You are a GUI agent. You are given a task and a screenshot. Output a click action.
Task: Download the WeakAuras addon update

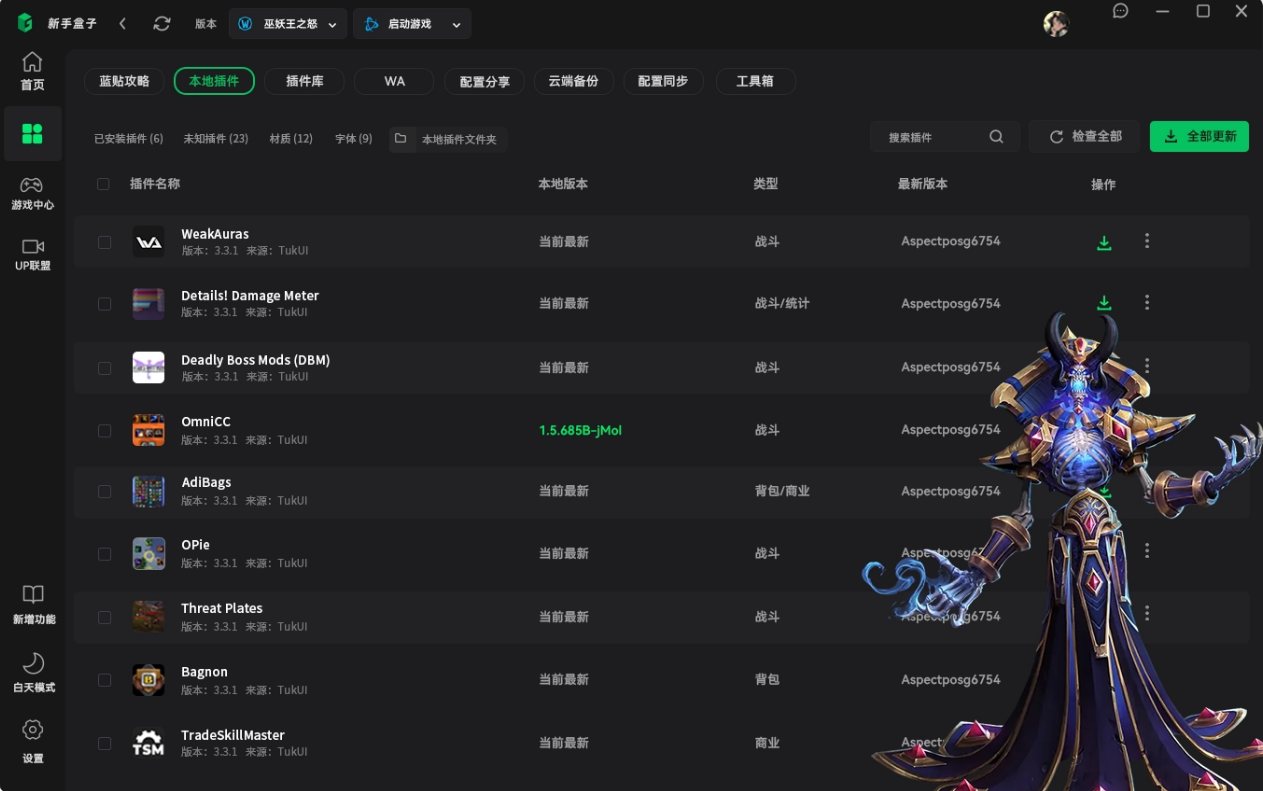coord(1104,241)
